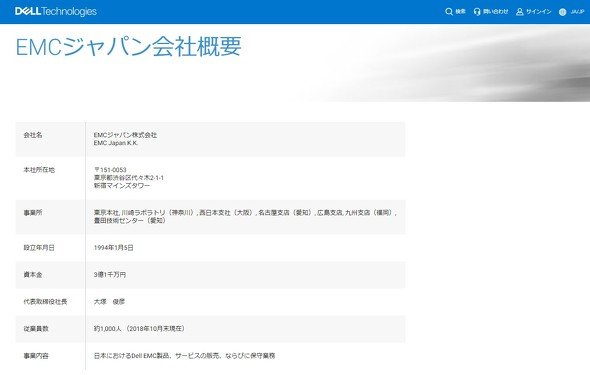Click the 豊田技術センター（愛知） text
Image resolution: width=590 pixels, height=375 pixels.
point(130,221)
